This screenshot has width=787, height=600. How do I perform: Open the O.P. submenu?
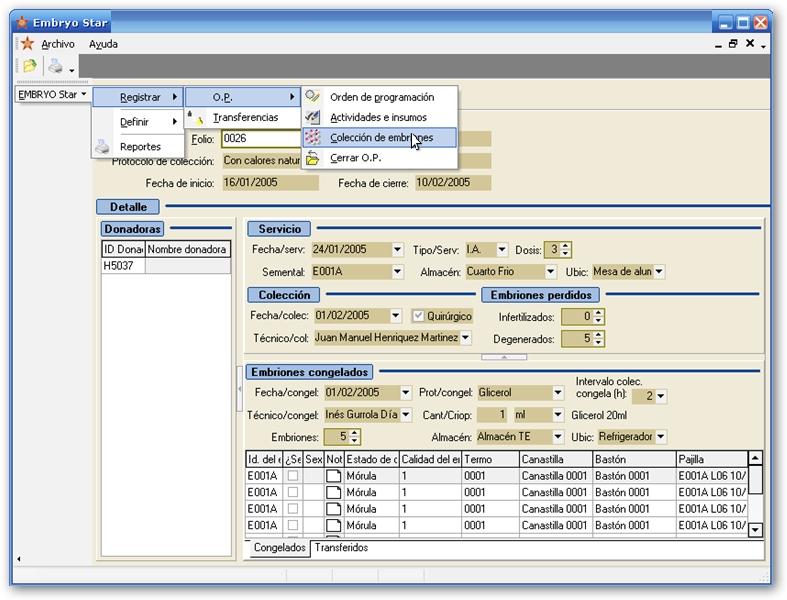[x=242, y=97]
